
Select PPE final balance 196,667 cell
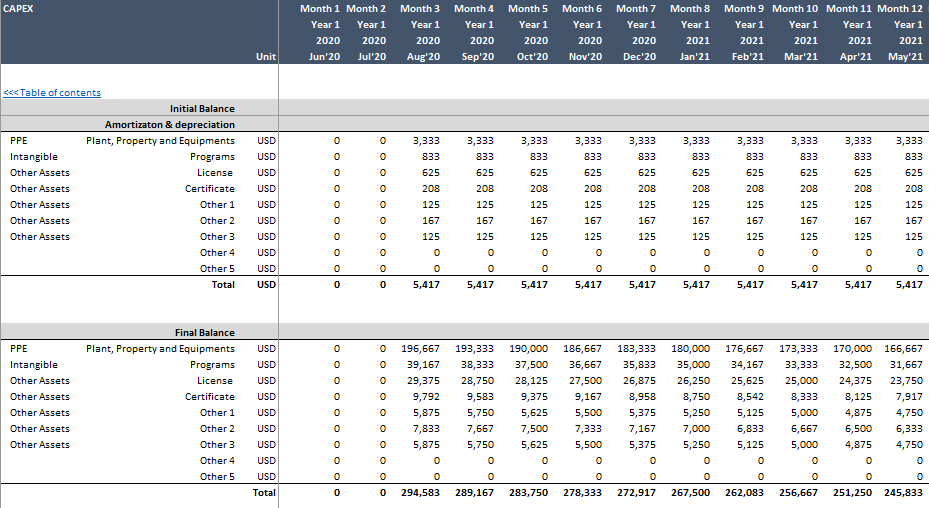[x=421, y=349]
